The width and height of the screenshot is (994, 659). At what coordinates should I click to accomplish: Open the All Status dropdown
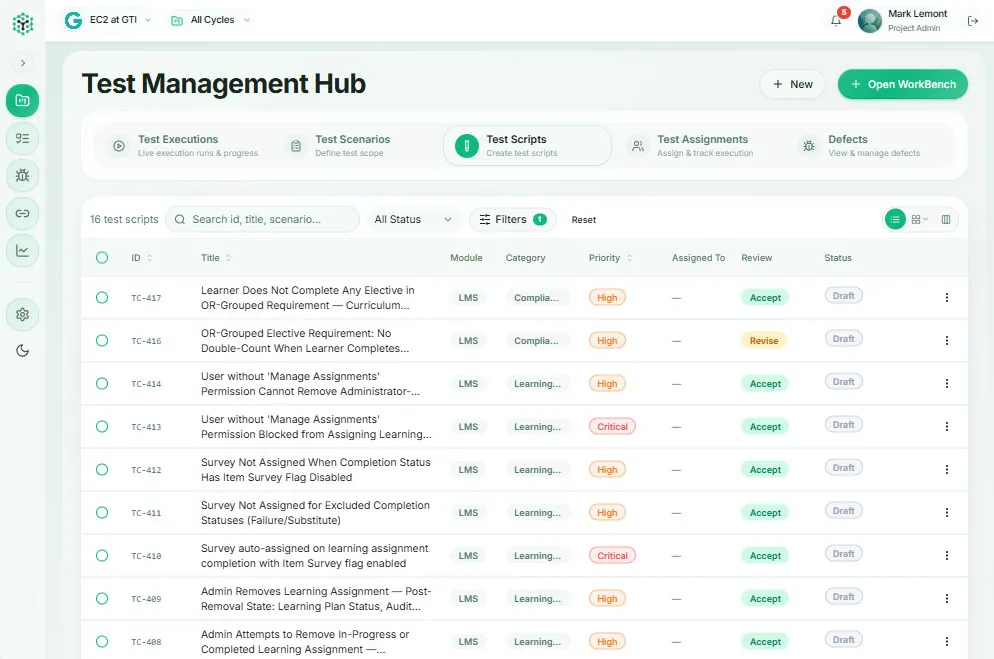tap(413, 219)
